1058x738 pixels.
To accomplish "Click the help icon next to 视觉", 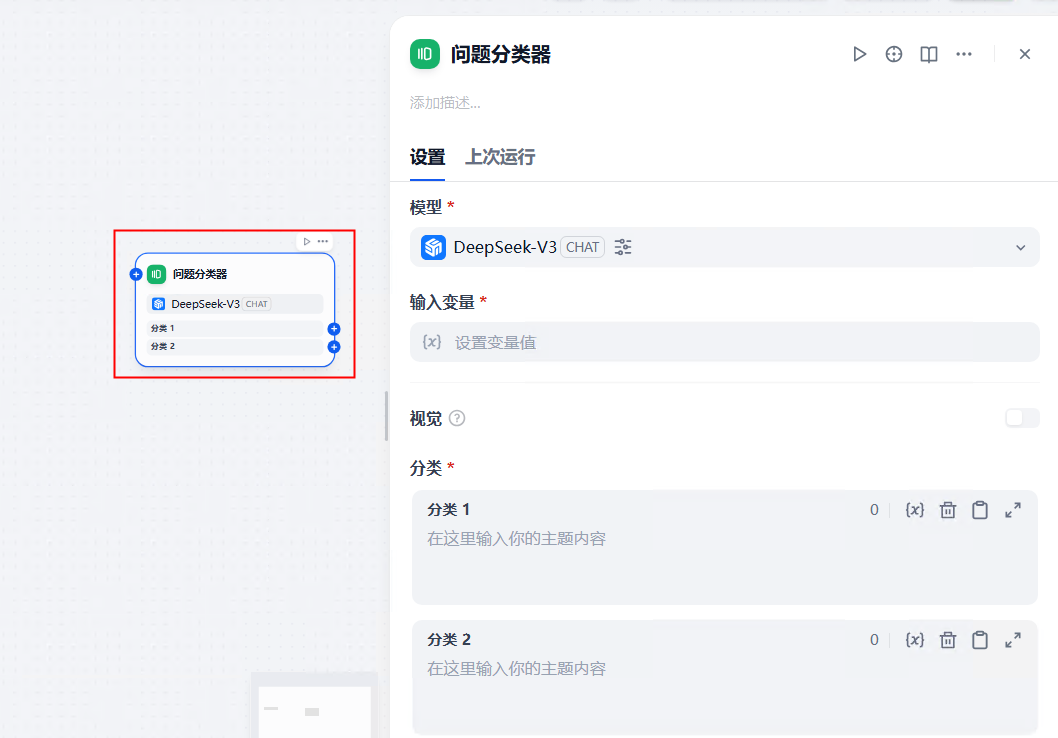I will [458, 418].
